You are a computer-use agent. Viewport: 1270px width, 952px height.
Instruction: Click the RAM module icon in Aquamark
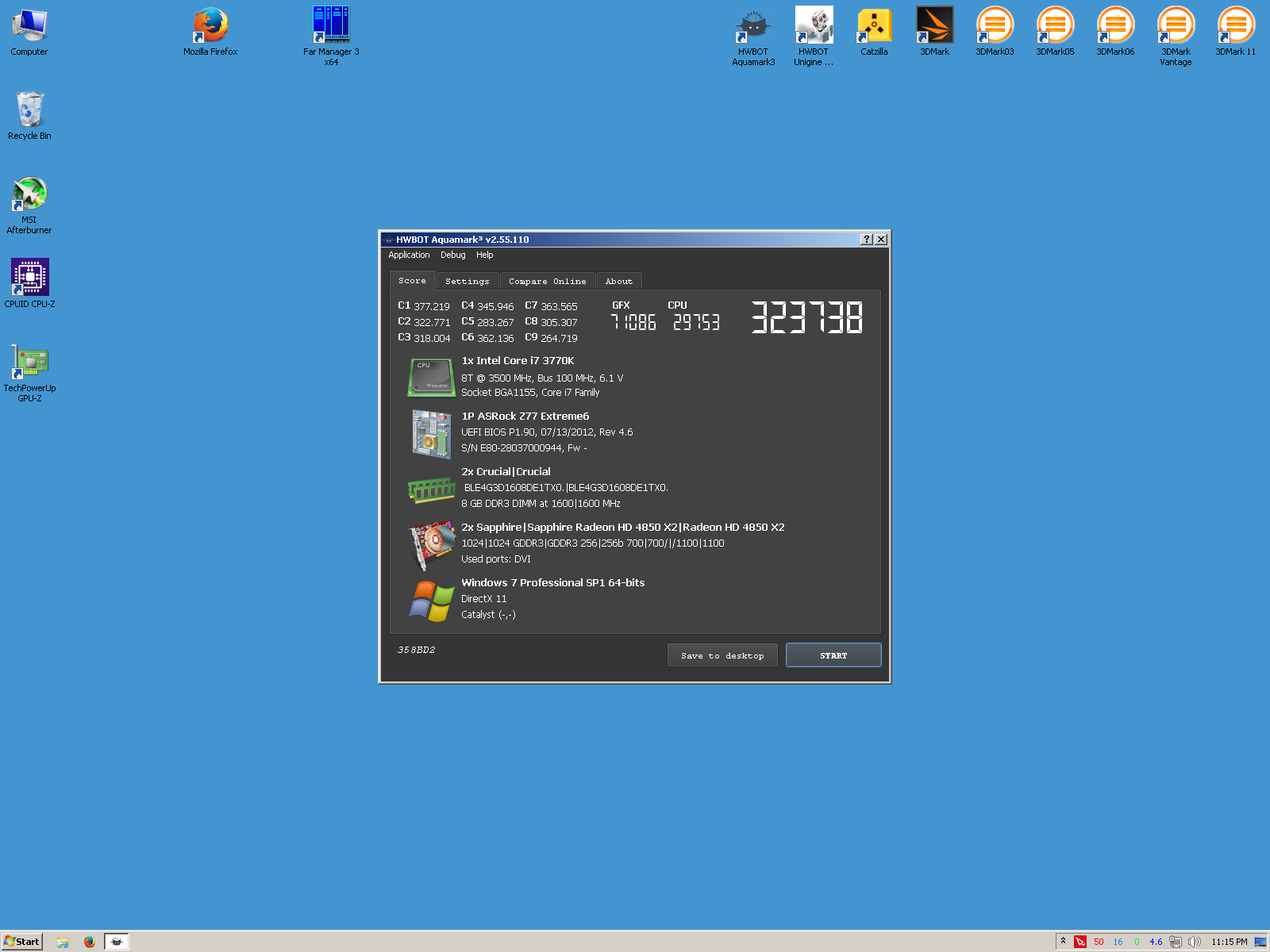tap(431, 489)
